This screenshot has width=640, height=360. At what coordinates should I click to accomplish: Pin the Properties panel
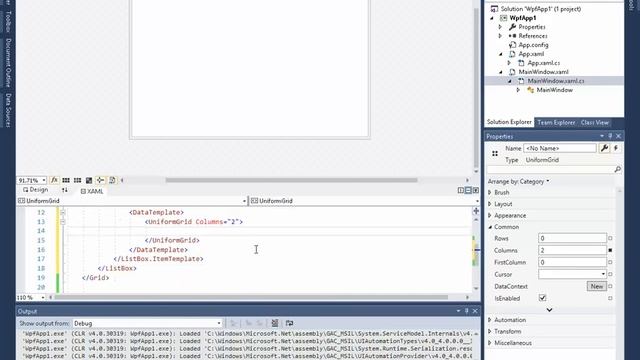tap(610, 136)
